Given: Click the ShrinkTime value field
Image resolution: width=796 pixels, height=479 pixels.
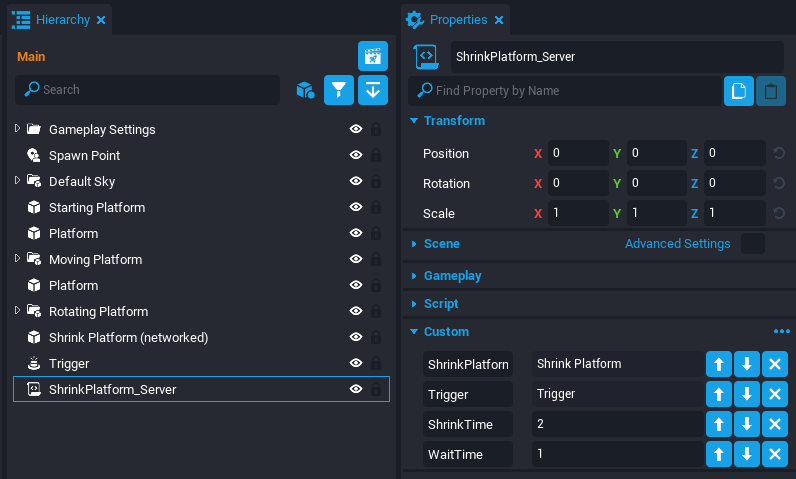Looking at the screenshot, I should coord(615,424).
